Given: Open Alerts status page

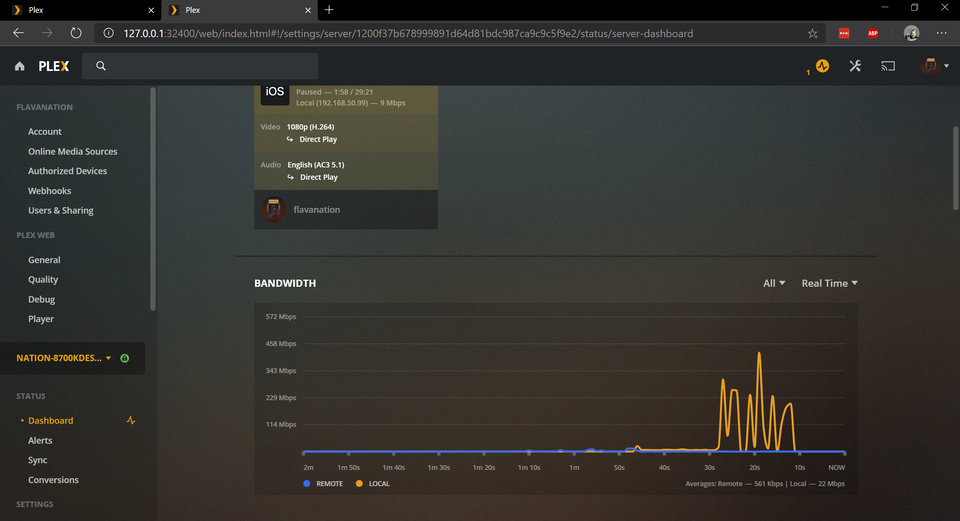Looking at the screenshot, I should [x=40, y=440].
